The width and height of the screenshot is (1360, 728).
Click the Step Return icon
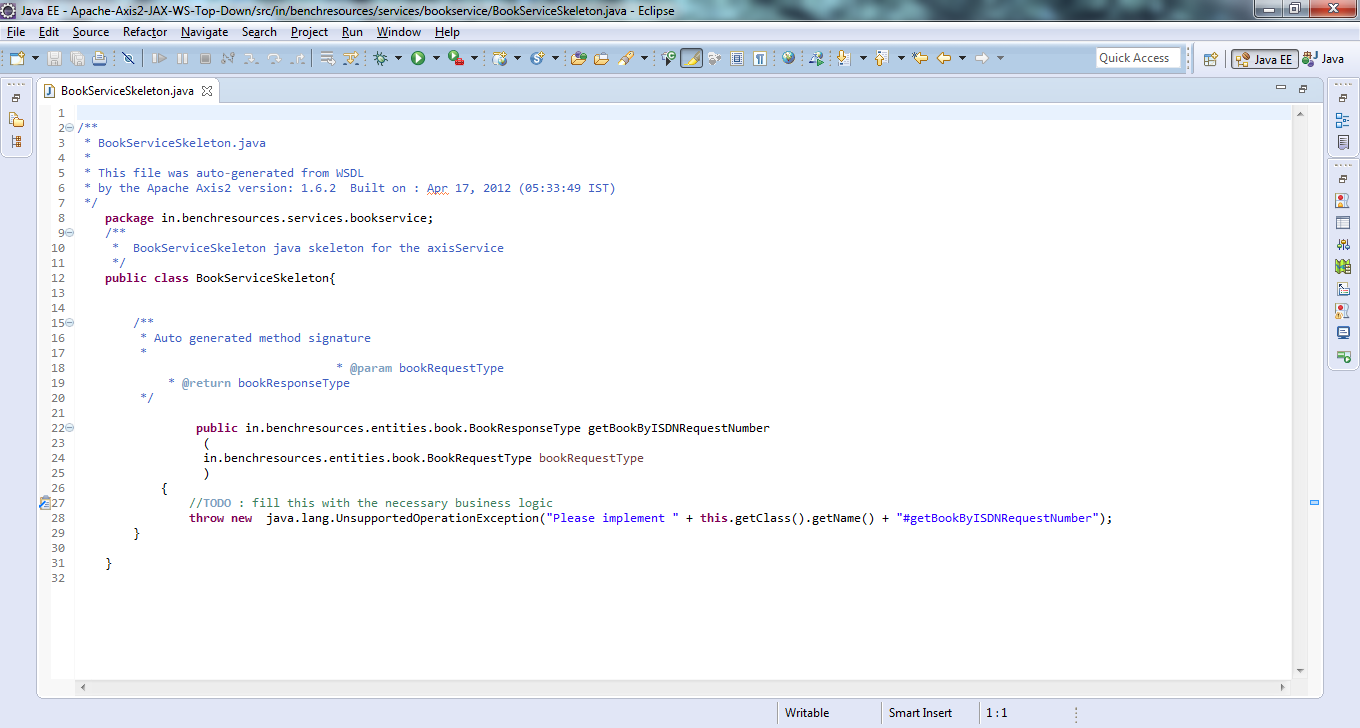(x=297, y=58)
